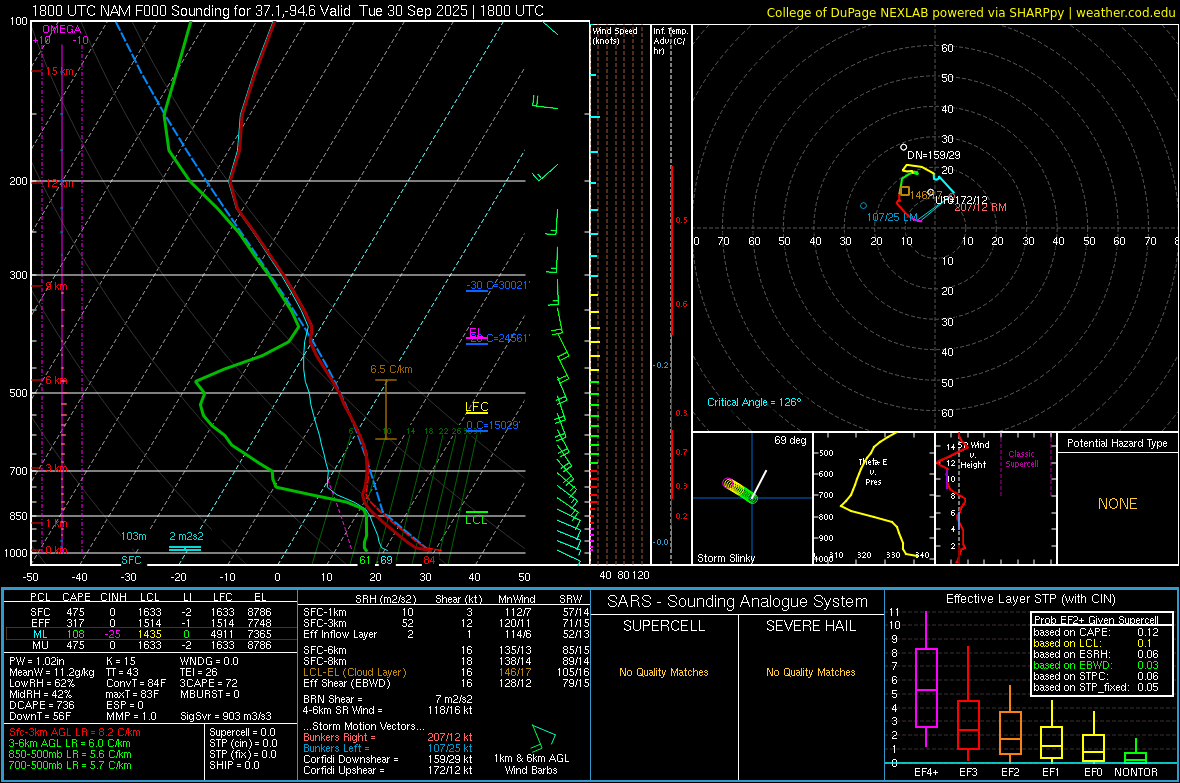The width and height of the screenshot is (1180, 783).
Task: Click the orange NONE hazard type
Action: 1117,504
